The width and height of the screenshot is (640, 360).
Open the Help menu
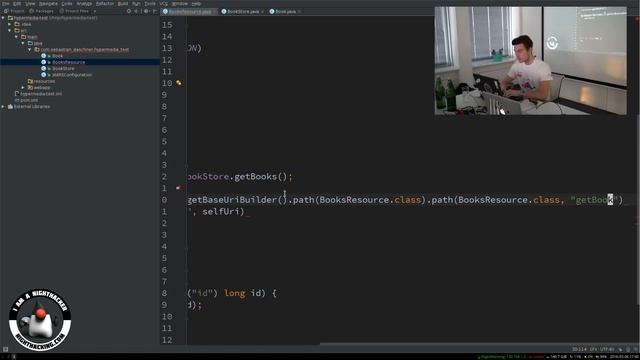[x=196, y=4]
